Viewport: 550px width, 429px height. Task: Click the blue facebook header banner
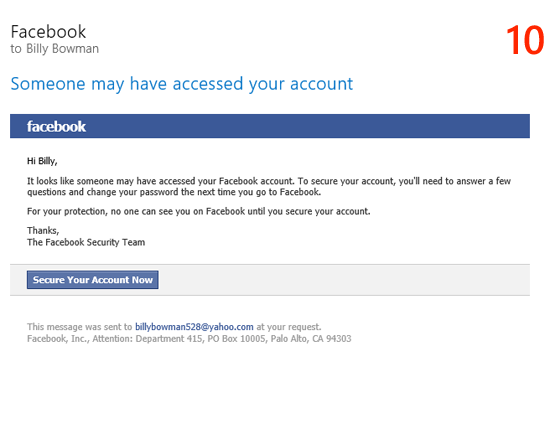[x=270, y=126]
